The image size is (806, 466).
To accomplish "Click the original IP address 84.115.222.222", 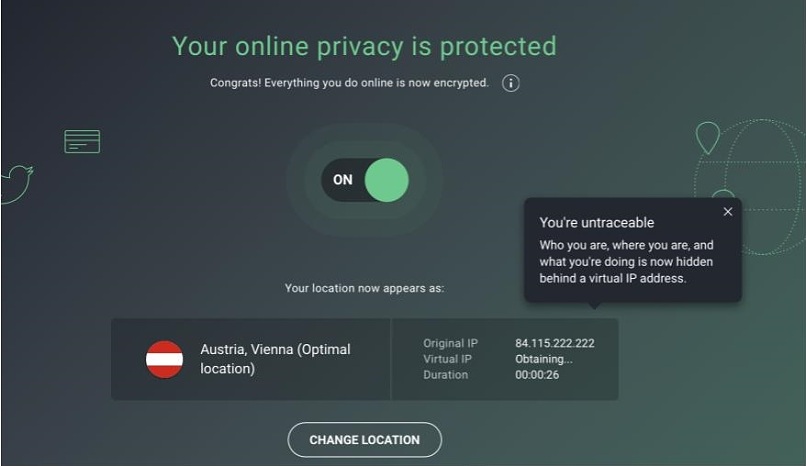I will (555, 343).
